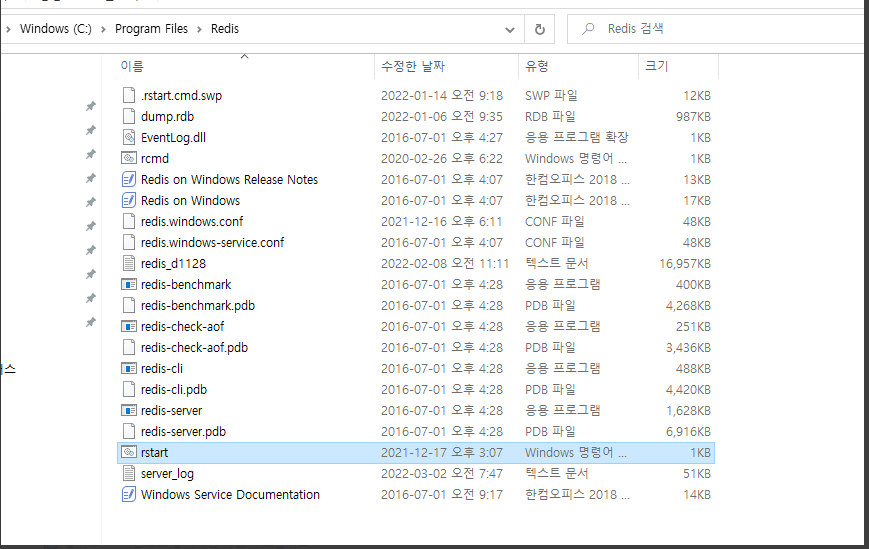Click the EventLog.dll file icon

[x=129, y=137]
